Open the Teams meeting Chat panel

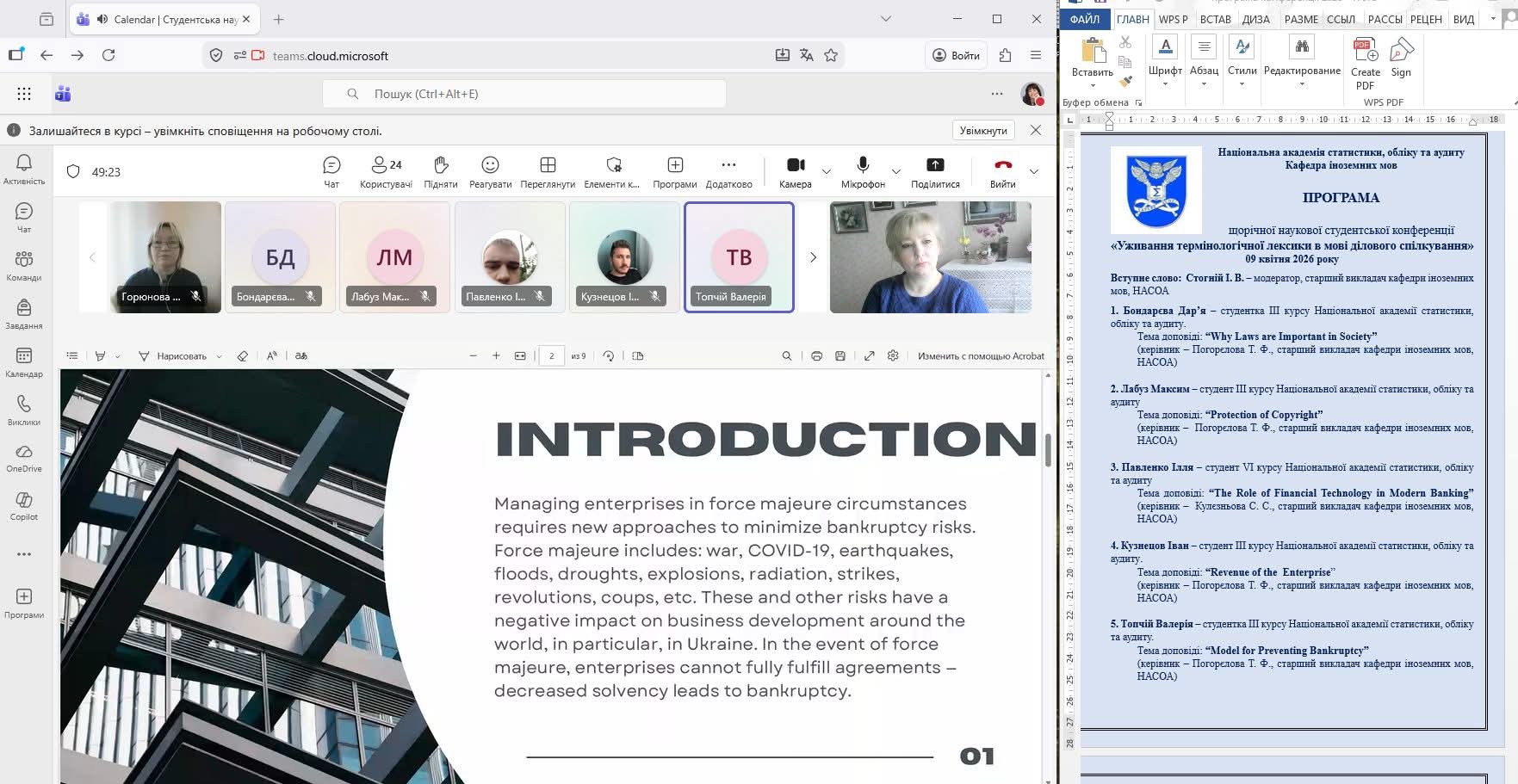(331, 171)
